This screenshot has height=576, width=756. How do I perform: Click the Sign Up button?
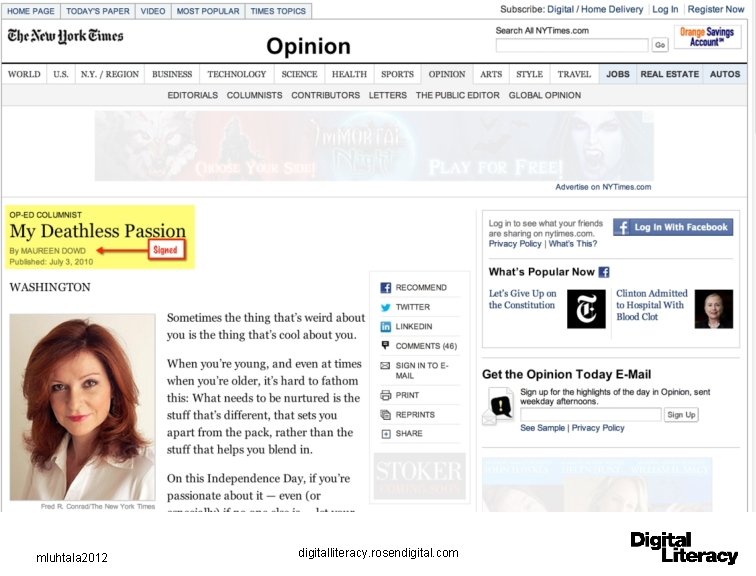click(681, 415)
